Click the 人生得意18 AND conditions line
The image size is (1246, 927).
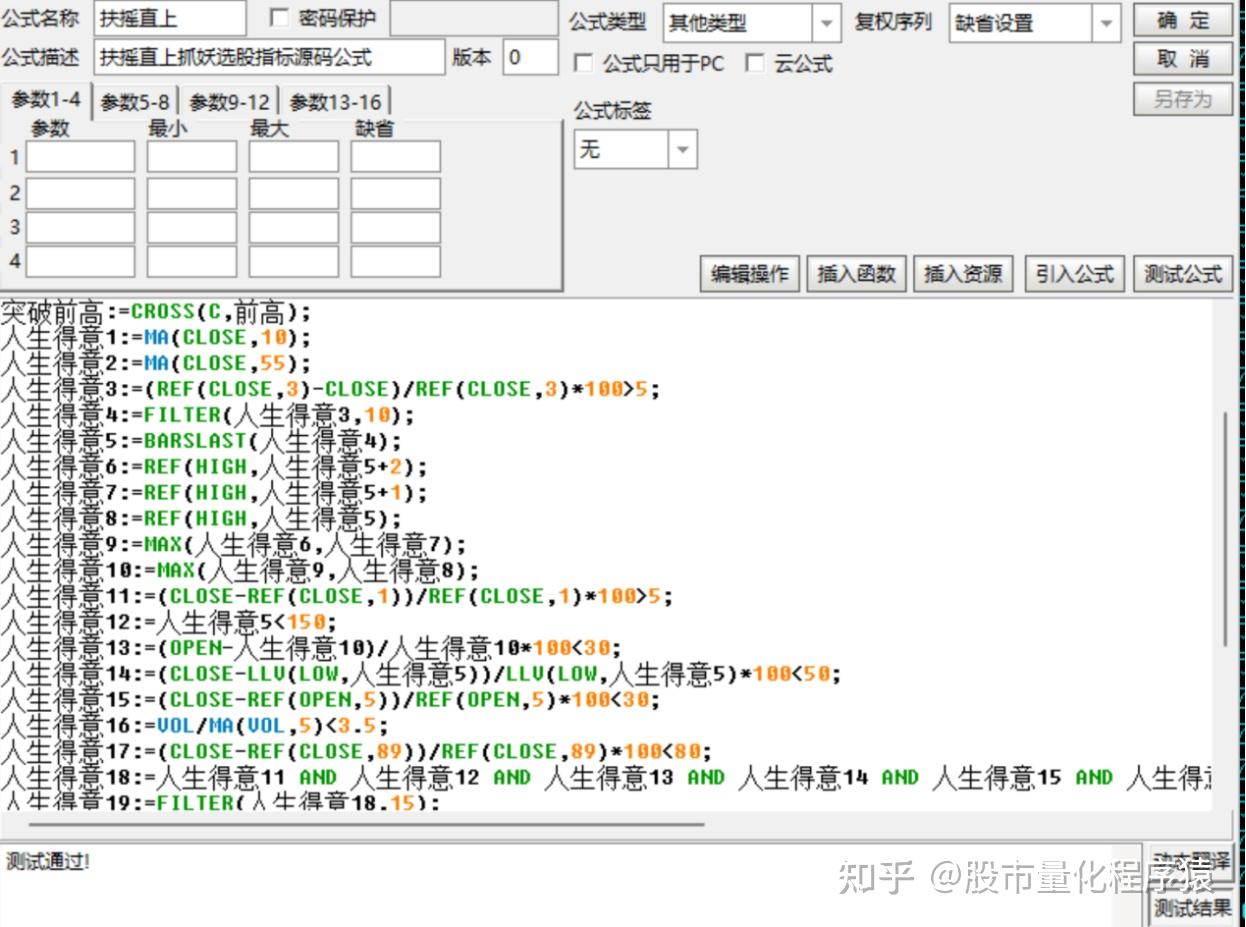click(606, 778)
